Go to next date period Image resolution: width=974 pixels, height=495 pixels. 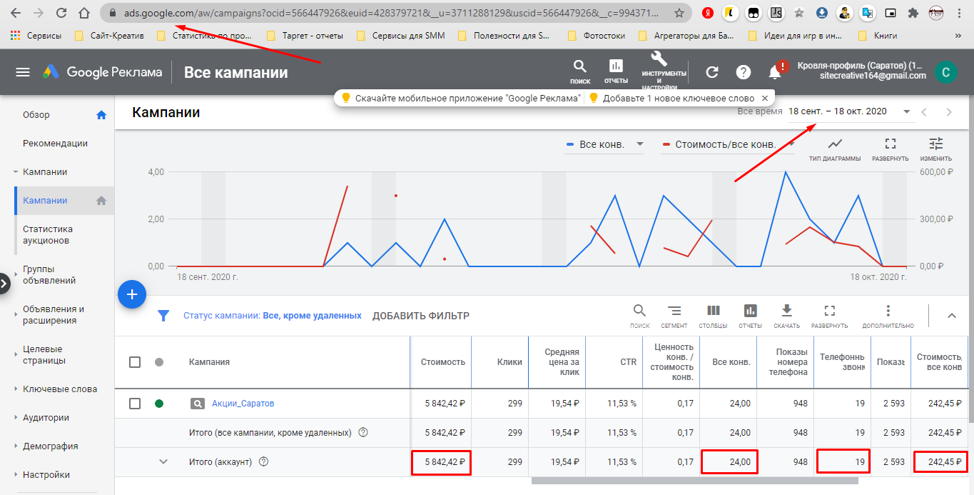tap(949, 112)
